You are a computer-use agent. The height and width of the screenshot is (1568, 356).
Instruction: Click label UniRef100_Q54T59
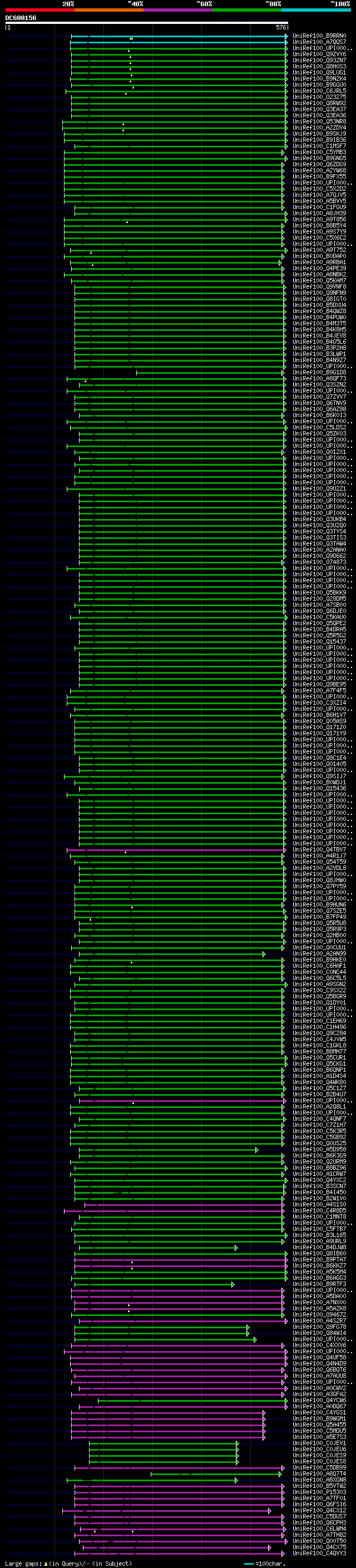tap(319, 862)
